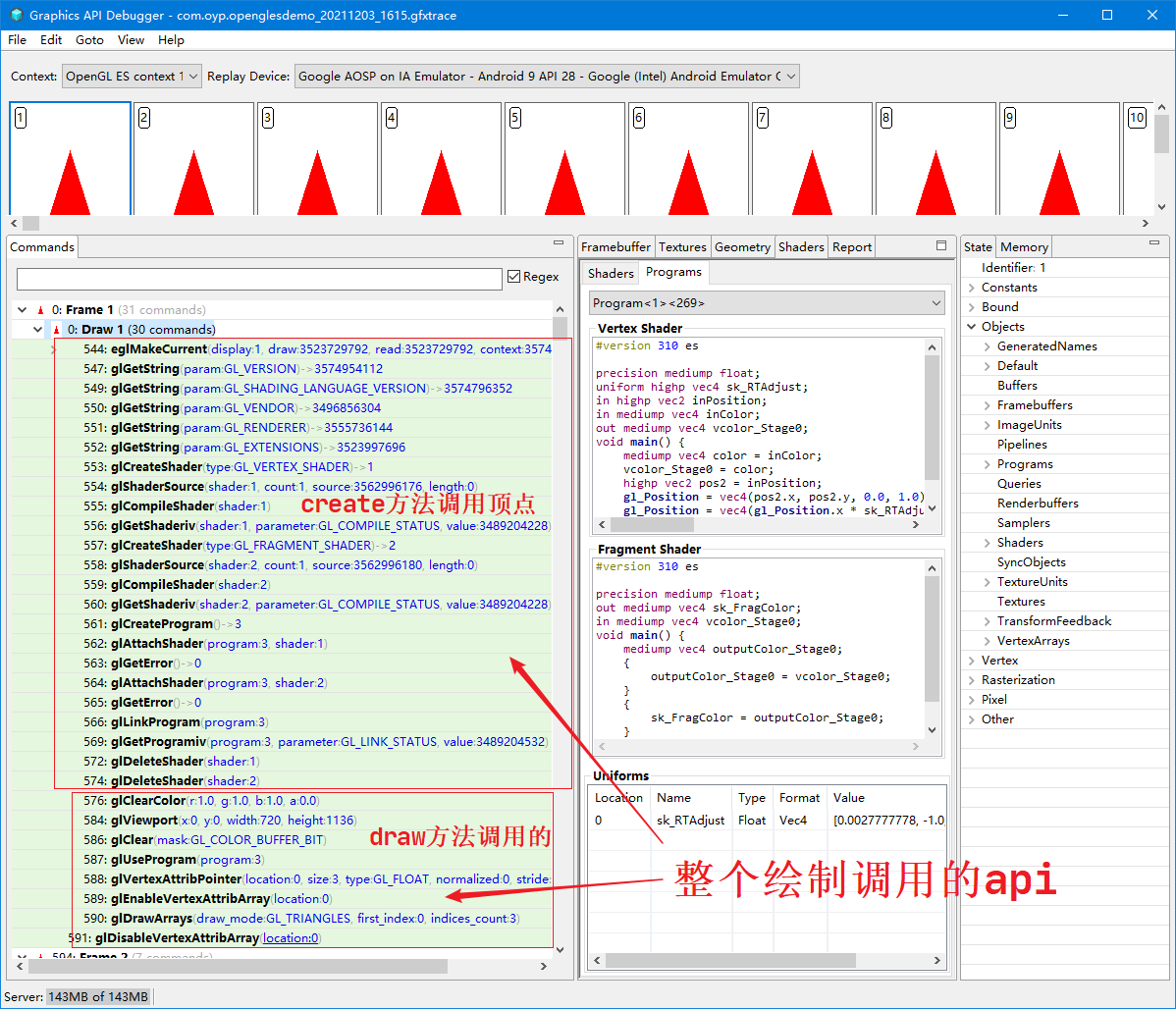1176x1009 pixels.
Task: Minimize the State panel
Action: click(1154, 244)
